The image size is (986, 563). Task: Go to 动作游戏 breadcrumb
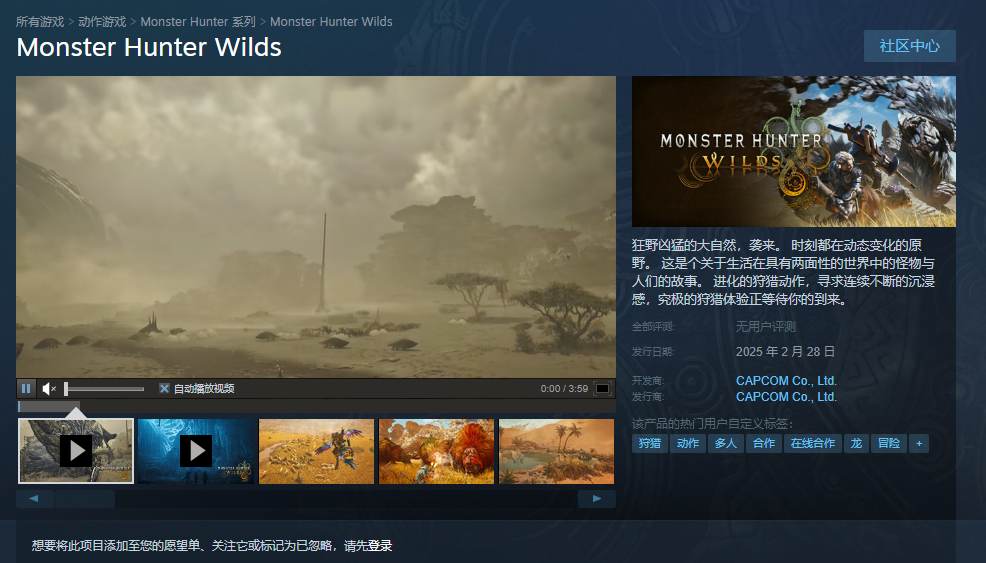pos(102,21)
